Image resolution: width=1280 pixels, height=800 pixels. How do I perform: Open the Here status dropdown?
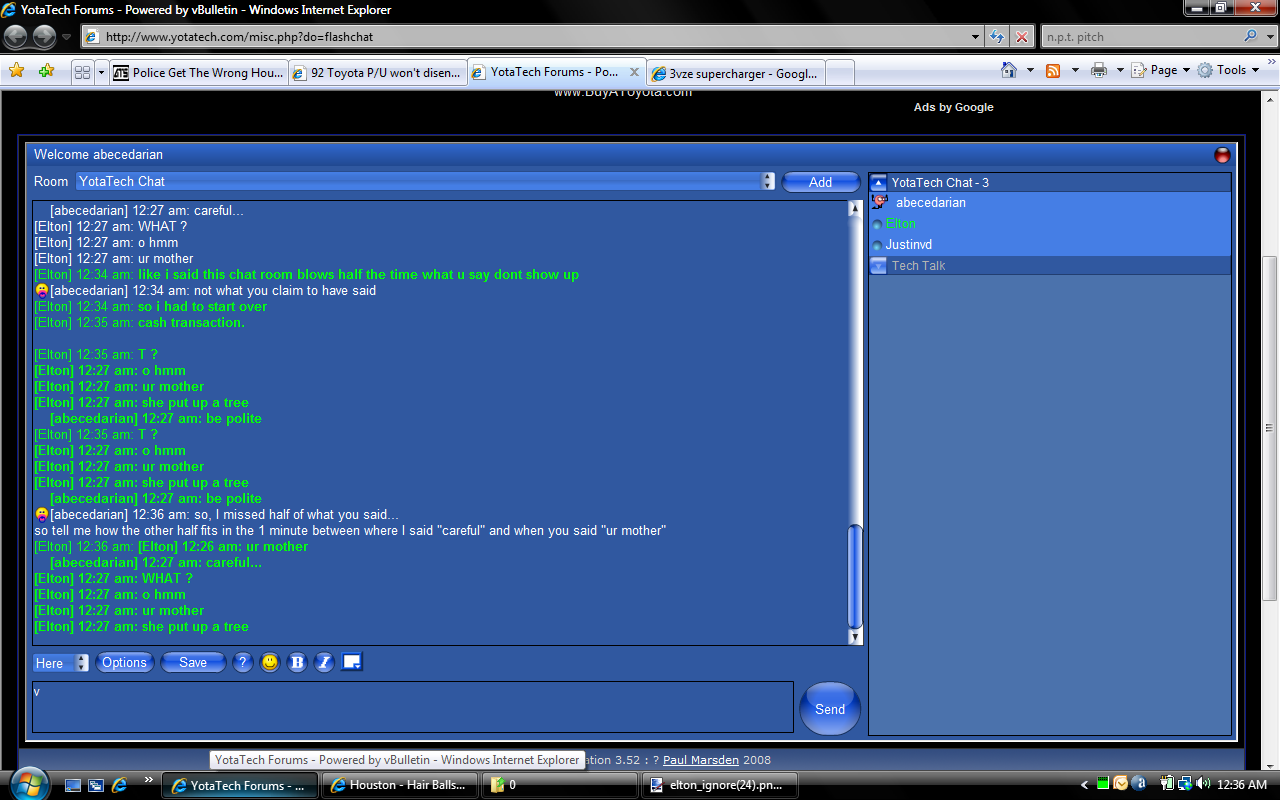(x=82, y=662)
